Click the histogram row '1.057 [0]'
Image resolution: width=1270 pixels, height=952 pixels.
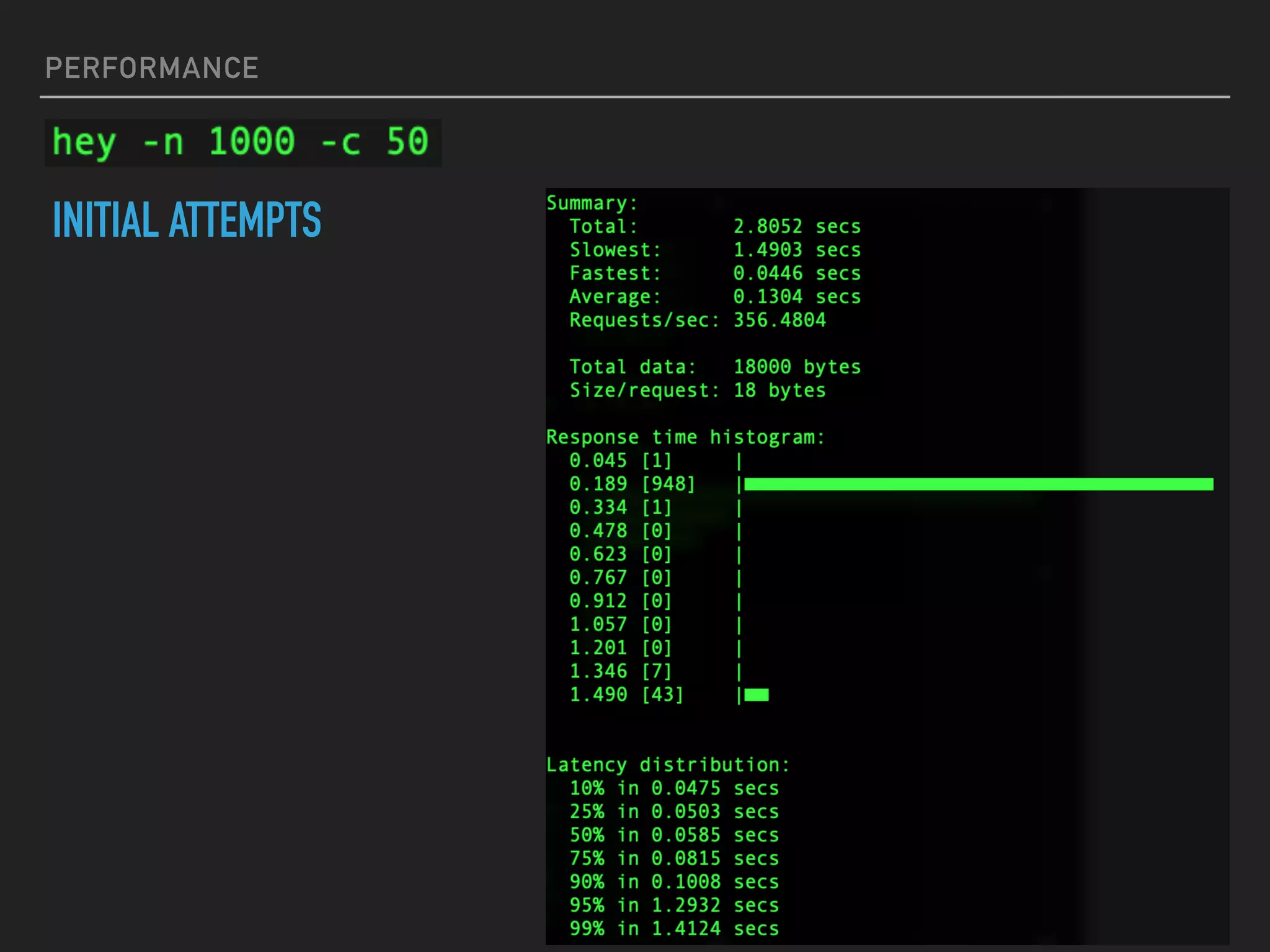point(655,625)
